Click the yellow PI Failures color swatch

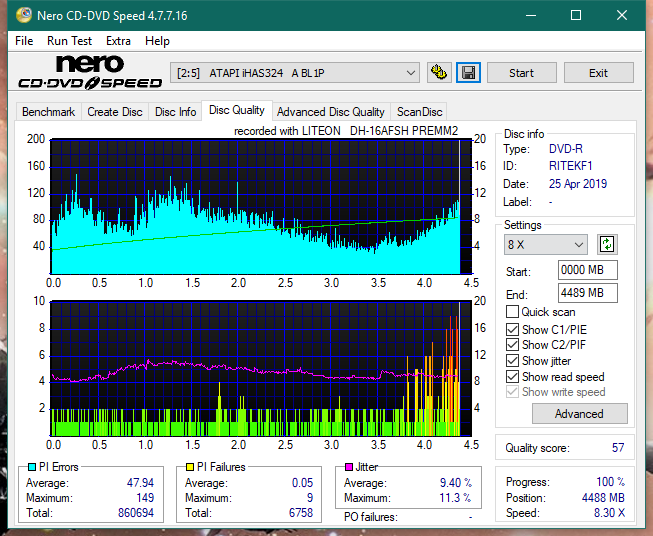click(x=190, y=467)
